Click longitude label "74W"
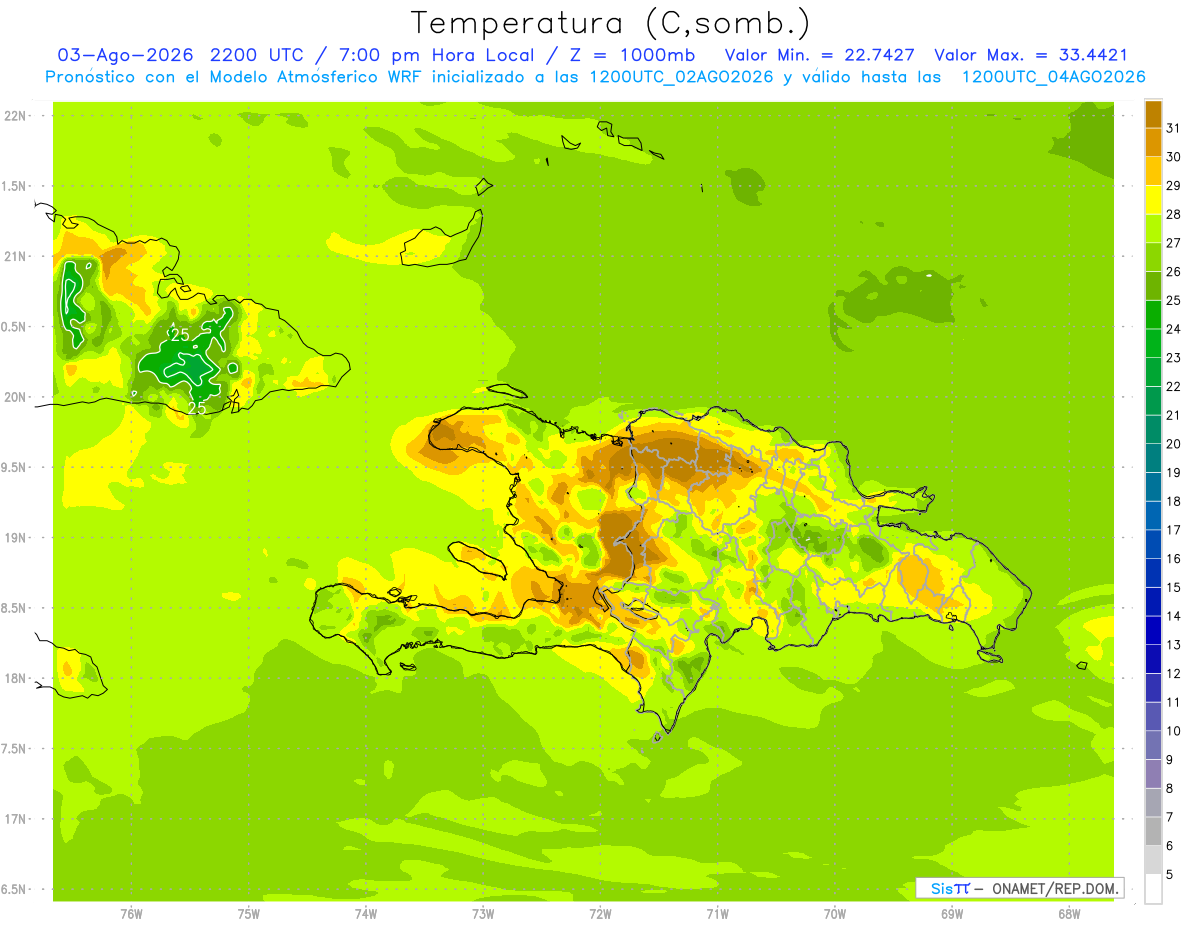 coord(366,914)
